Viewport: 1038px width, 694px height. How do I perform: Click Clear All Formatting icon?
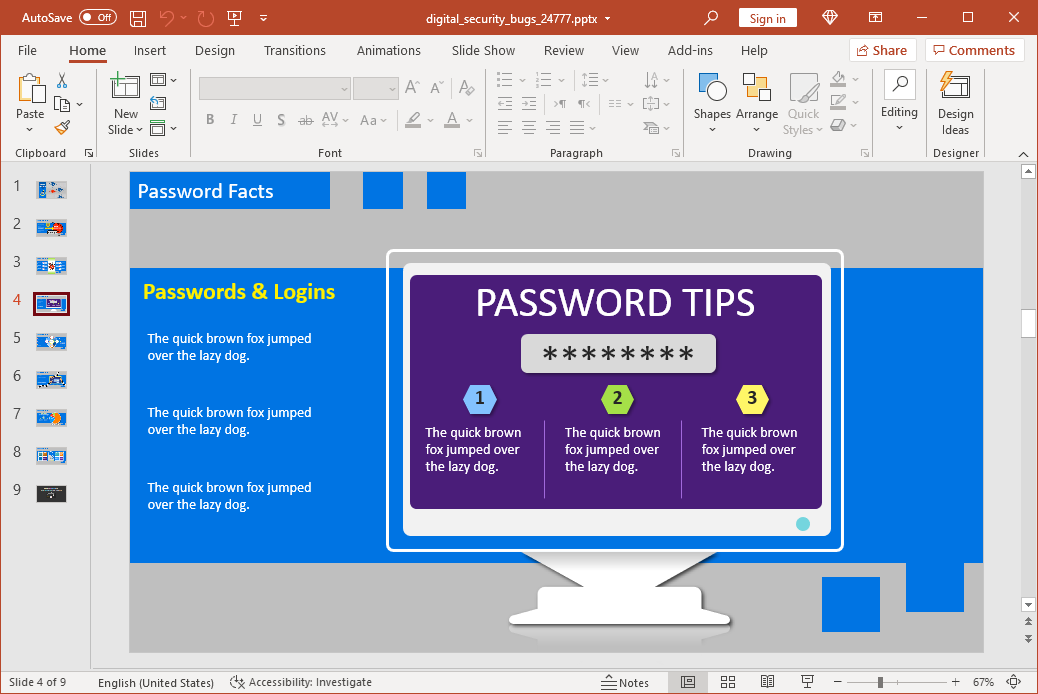(x=467, y=87)
